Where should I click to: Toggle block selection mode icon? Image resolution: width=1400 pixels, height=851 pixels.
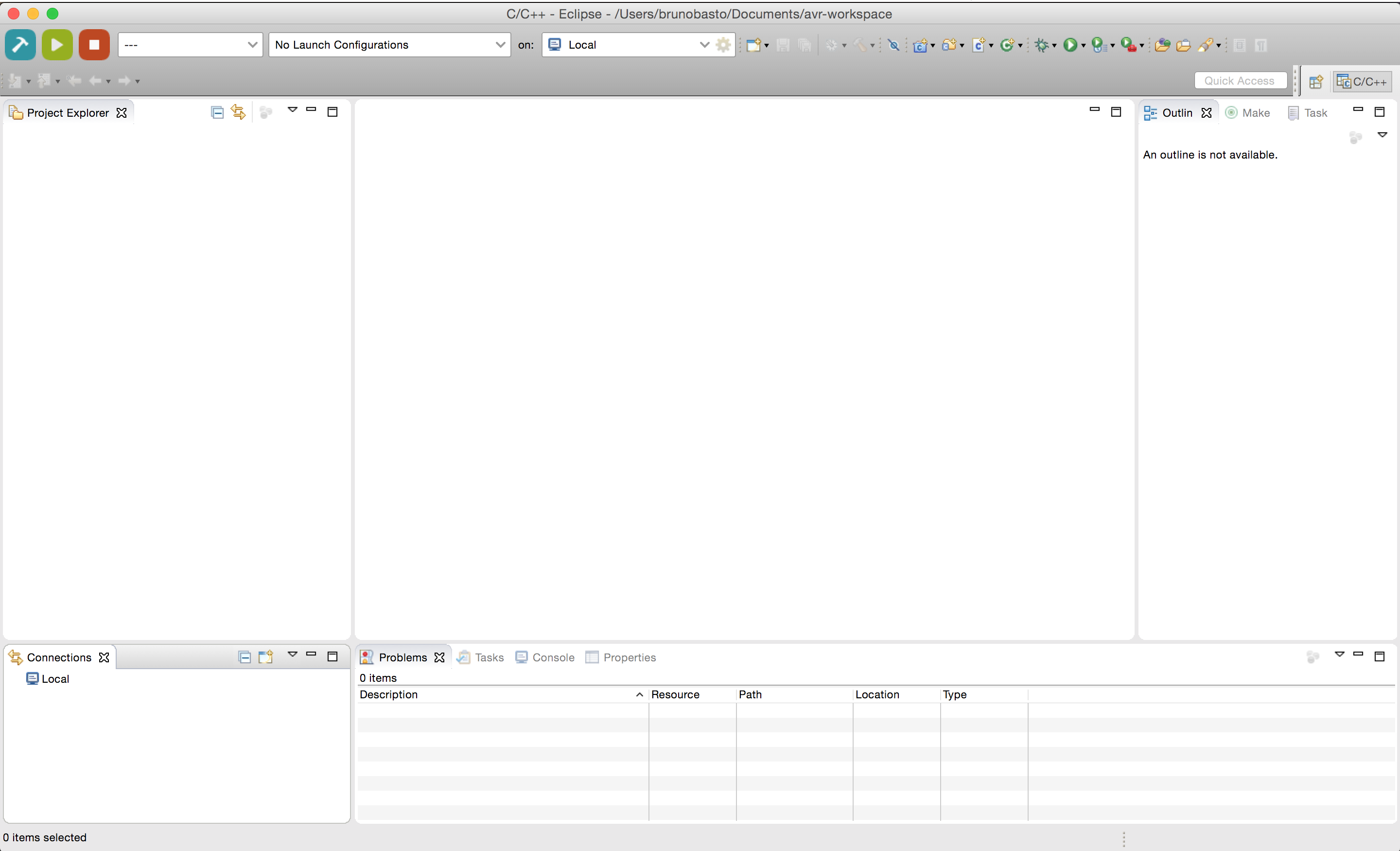[x=1240, y=45]
